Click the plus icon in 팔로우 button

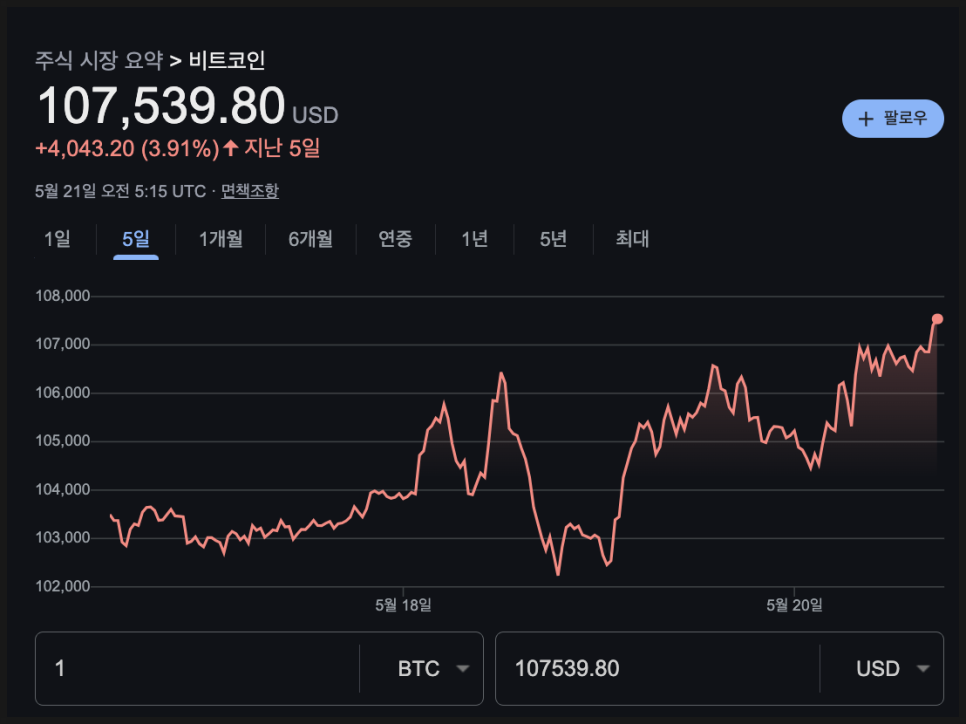(866, 119)
